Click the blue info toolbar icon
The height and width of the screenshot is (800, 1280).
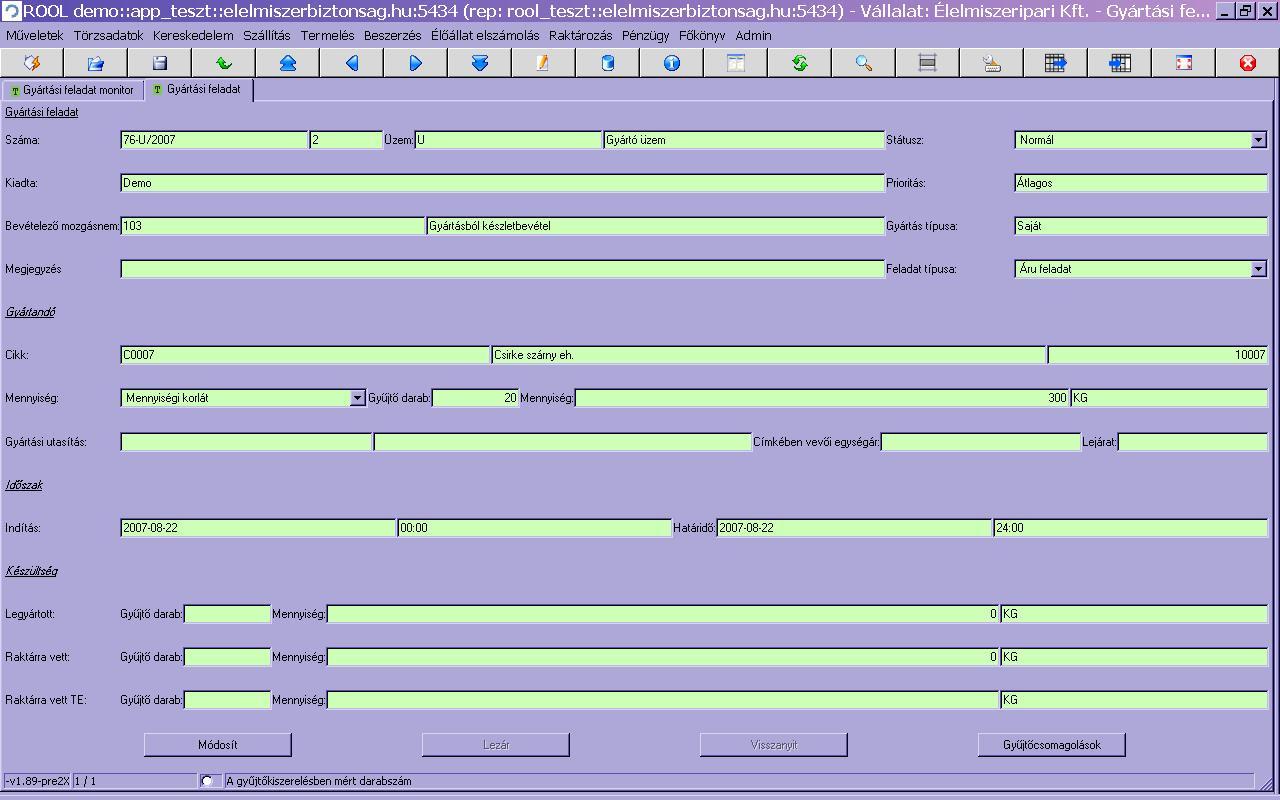coord(672,63)
